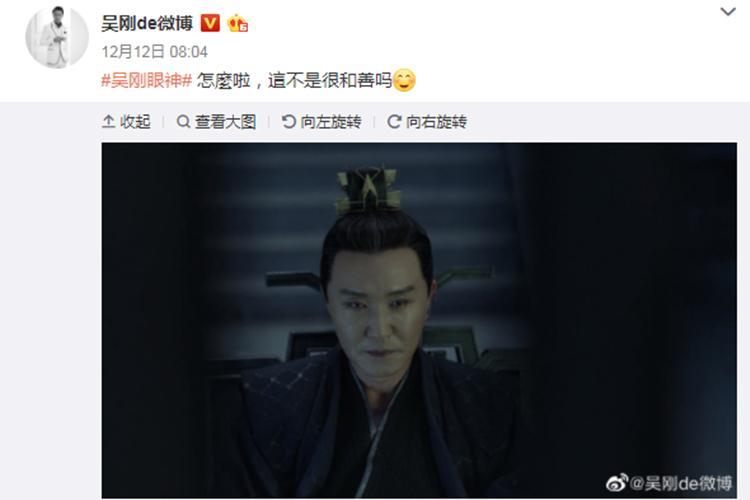Collapse the image using 收起 text
This screenshot has width=750, height=500.
click(x=135, y=122)
